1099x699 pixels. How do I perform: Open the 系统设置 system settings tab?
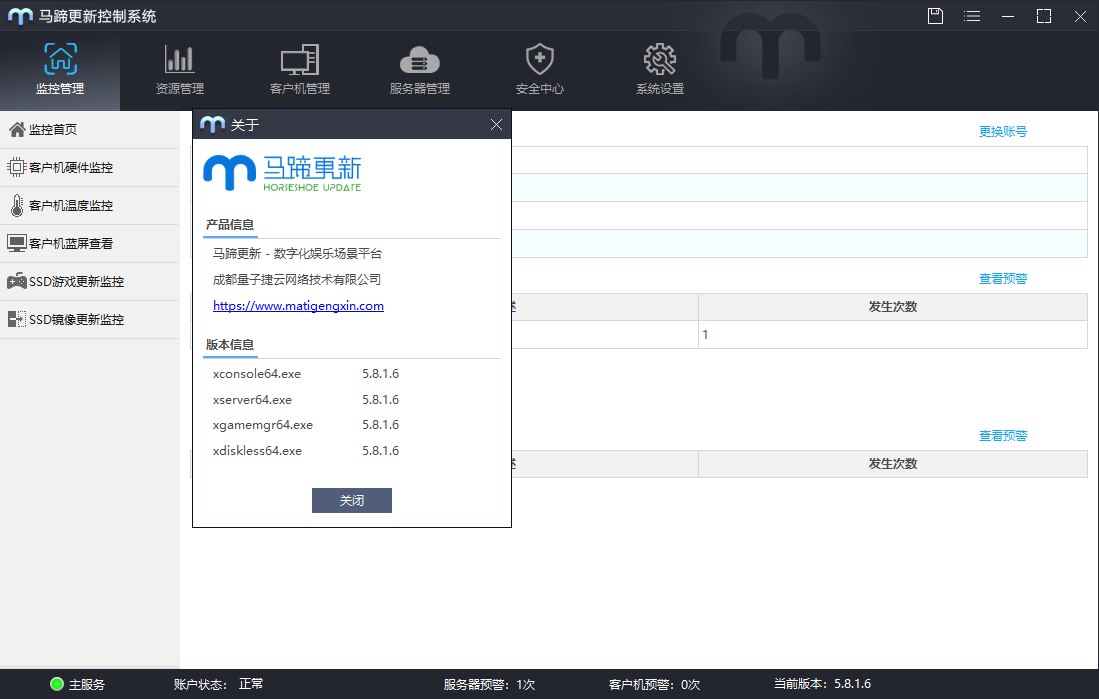(660, 69)
